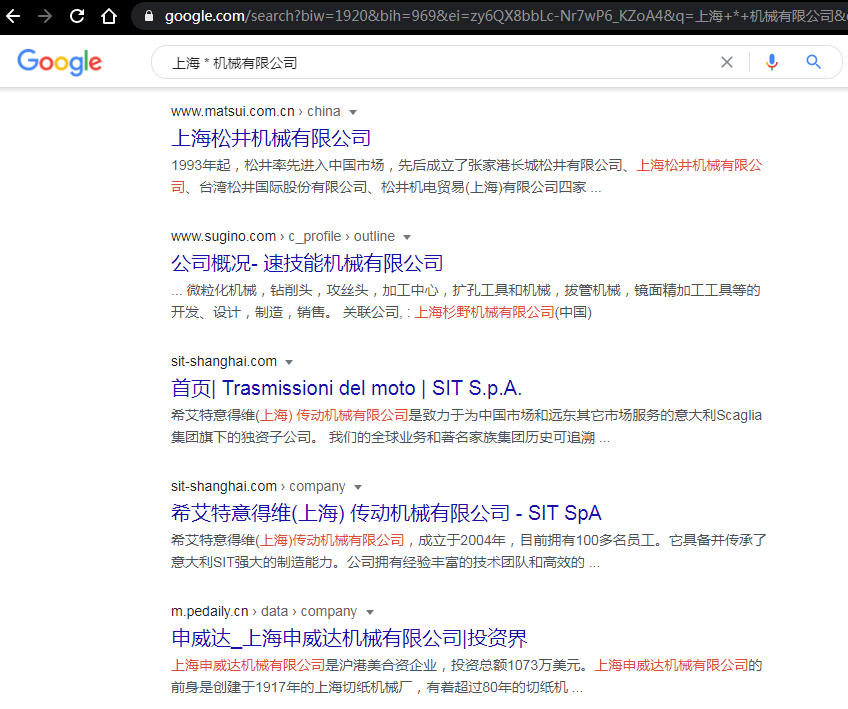Click the padlock site security icon
This screenshot has height=709, width=848.
[148, 16]
